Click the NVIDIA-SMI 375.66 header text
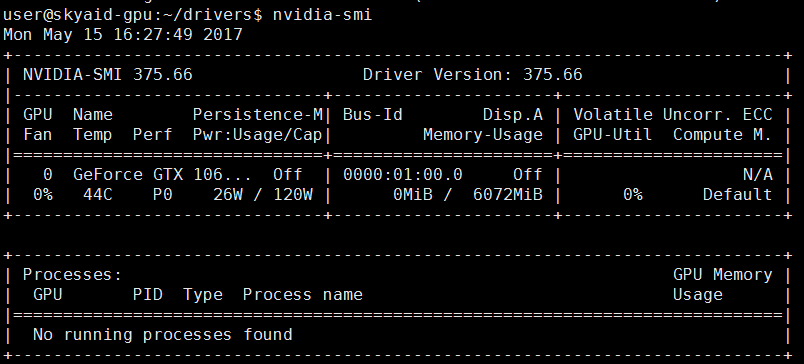This screenshot has height=364, width=804. [108, 75]
